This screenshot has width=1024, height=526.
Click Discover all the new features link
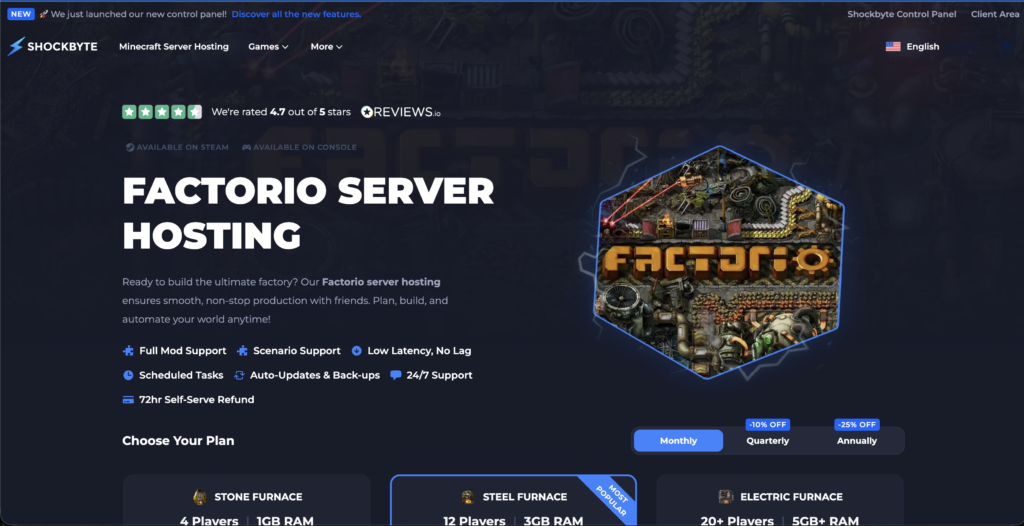point(296,14)
